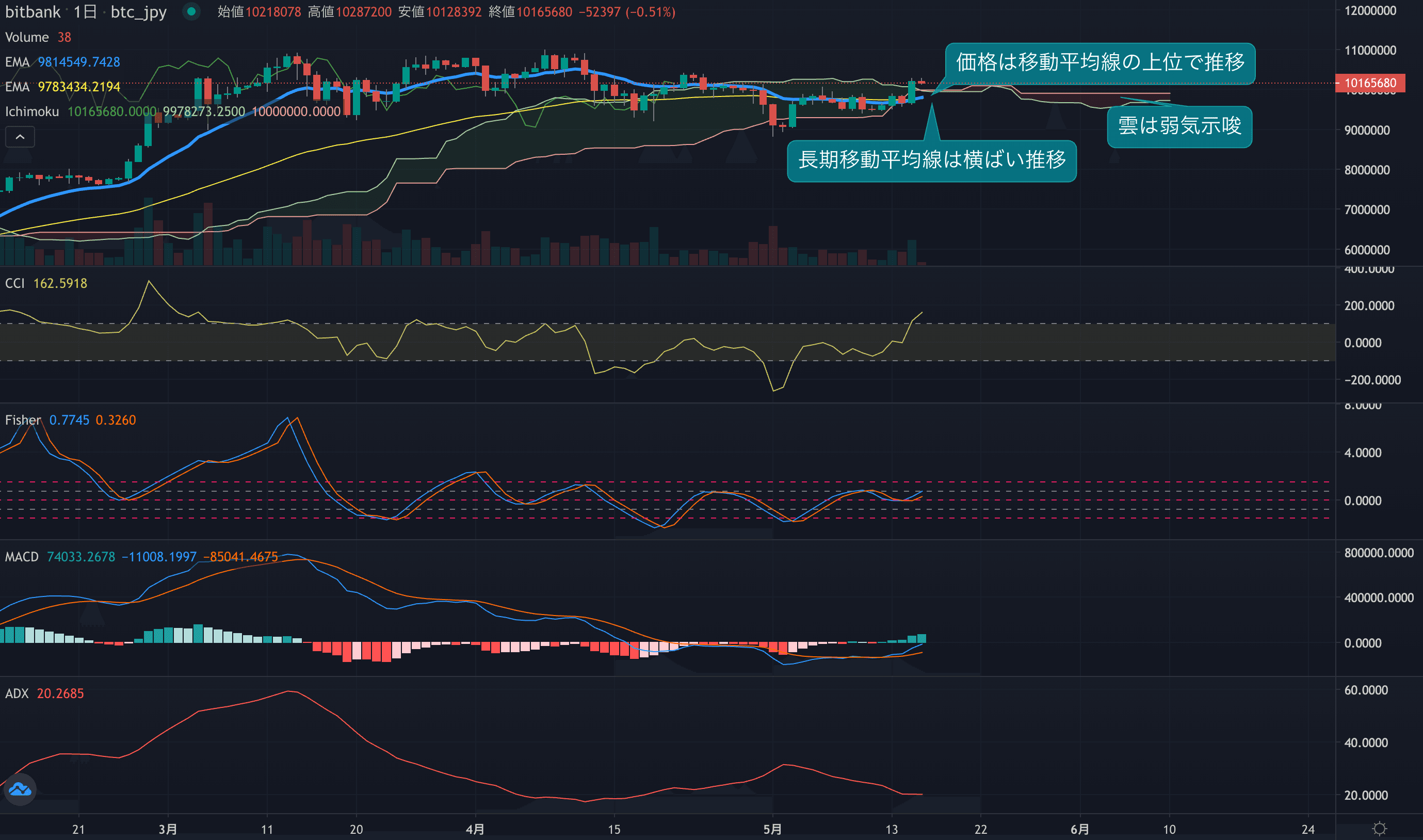Screen dimensions: 1423x840
Task: Select the callout 雲は弱気示唆
Action: 1179,126
